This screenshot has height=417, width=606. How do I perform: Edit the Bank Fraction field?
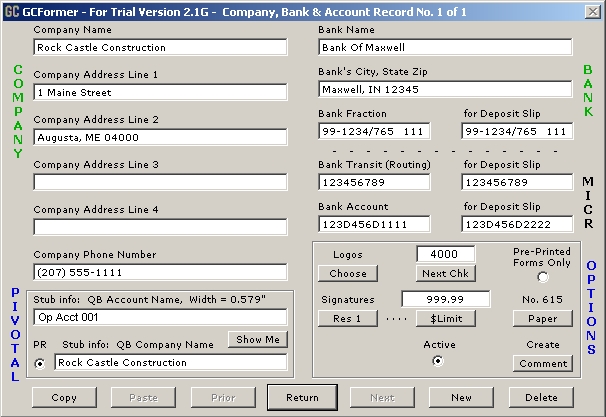click(374, 131)
